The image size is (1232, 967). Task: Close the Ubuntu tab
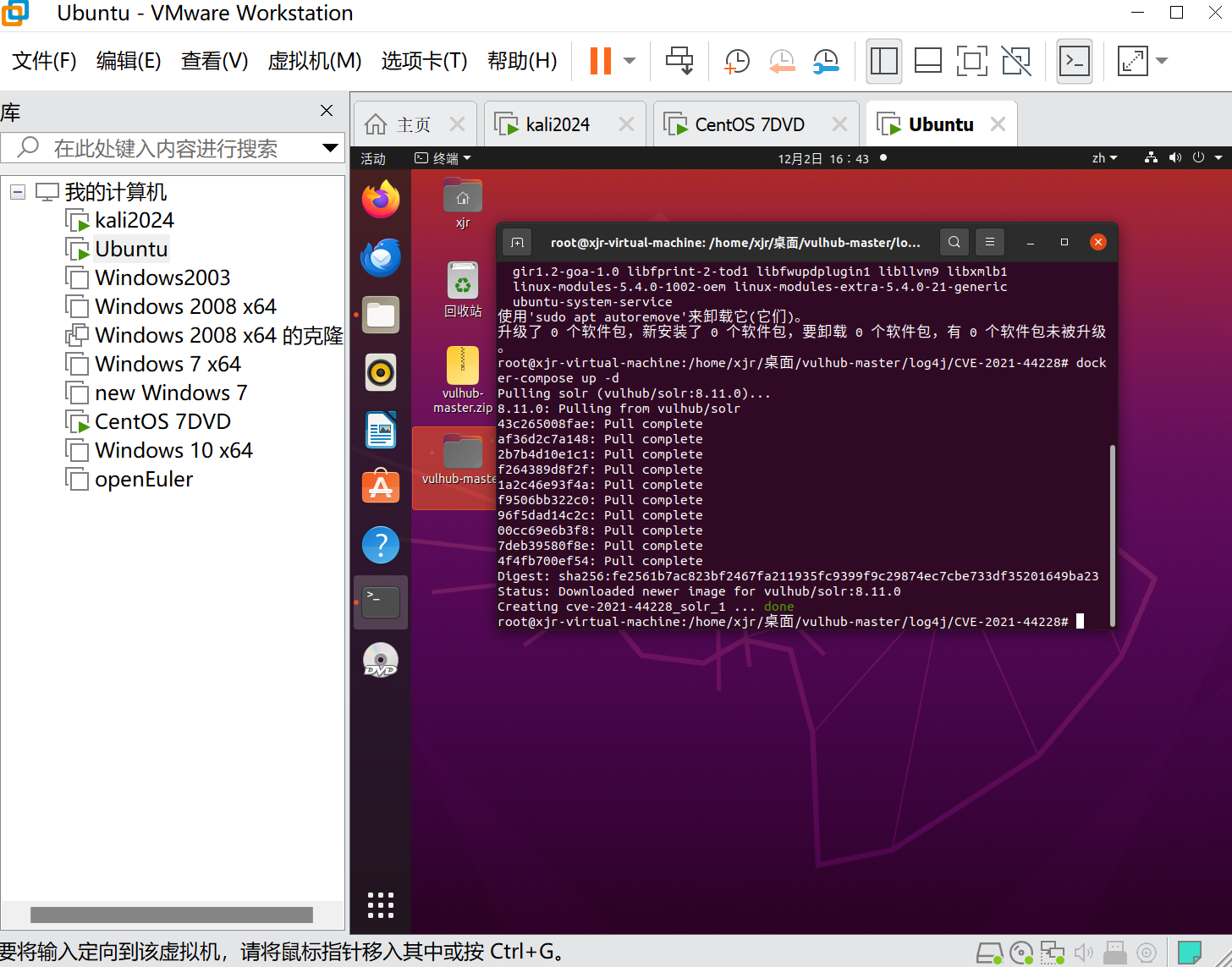pyautogui.click(x=998, y=124)
